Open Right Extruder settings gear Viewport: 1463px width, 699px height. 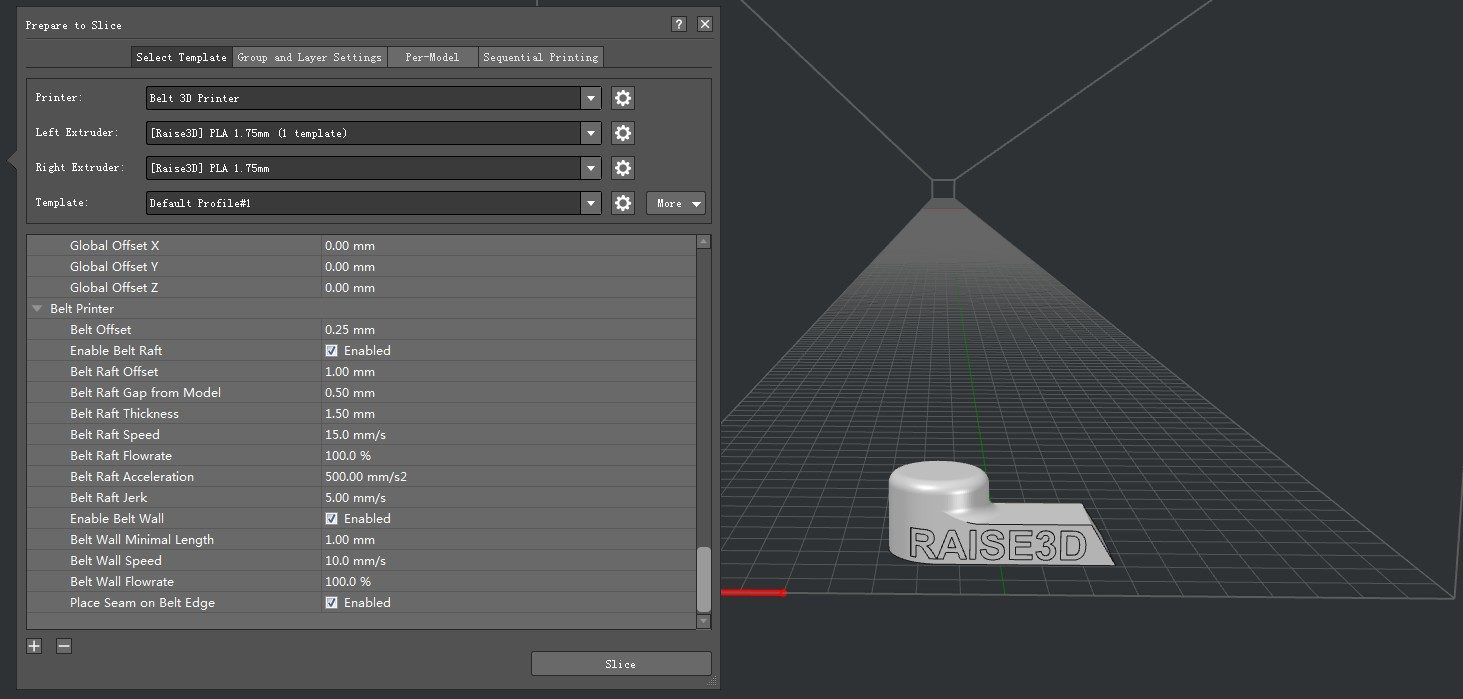(x=622, y=168)
